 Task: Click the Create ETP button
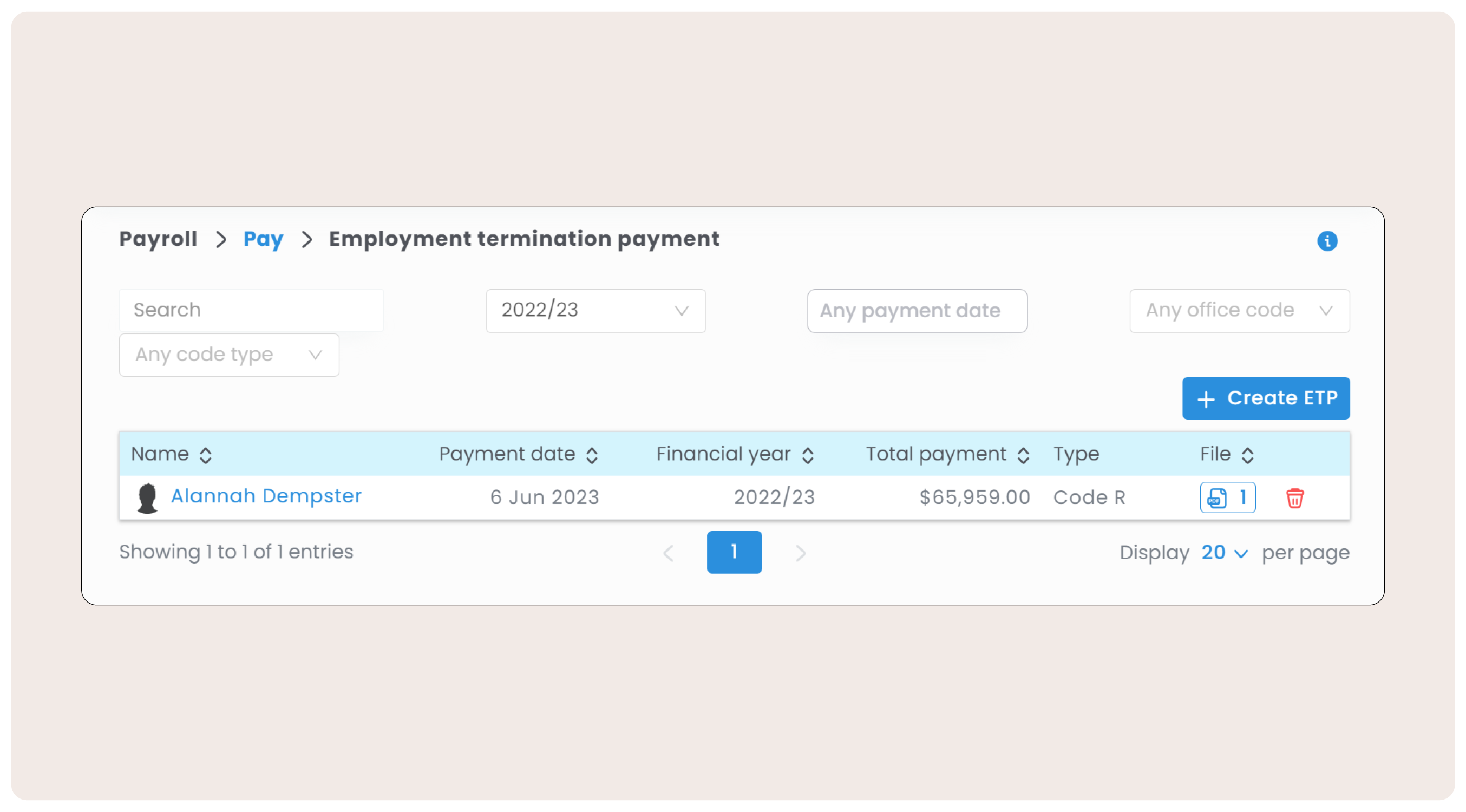(x=1265, y=398)
